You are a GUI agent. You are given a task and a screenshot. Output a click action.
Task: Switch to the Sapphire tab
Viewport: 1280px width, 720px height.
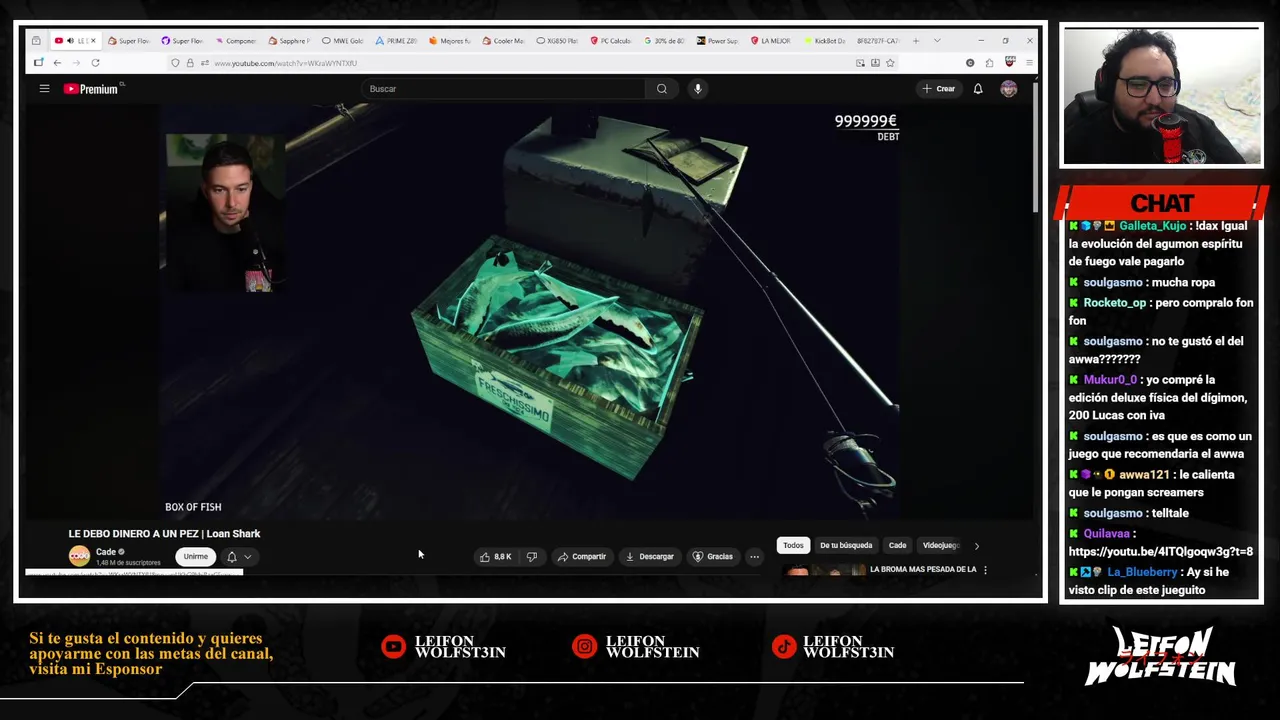(290, 41)
